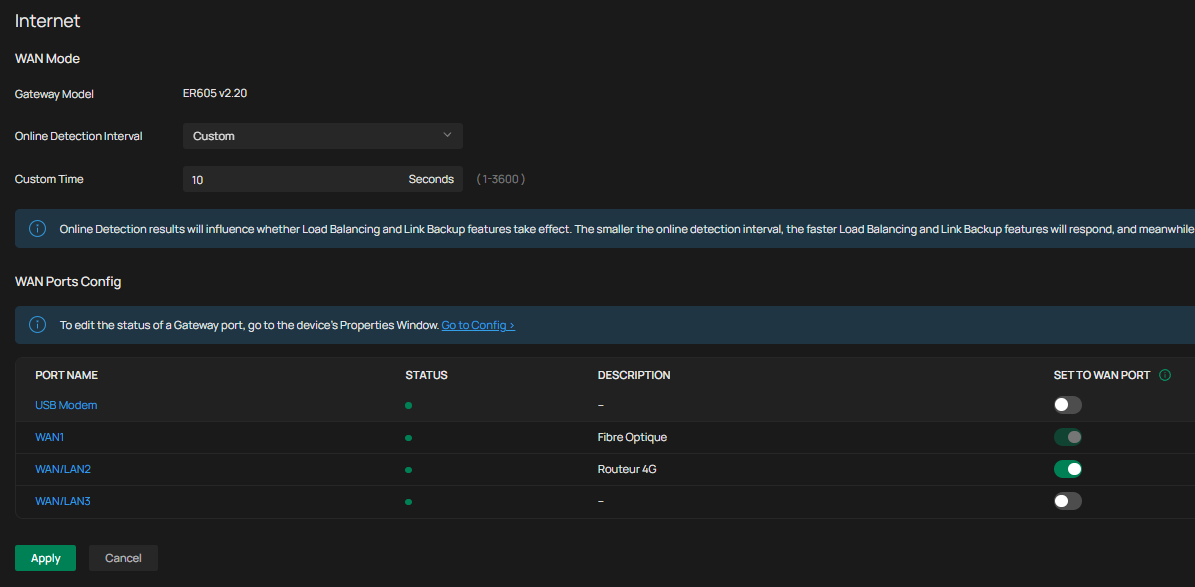Image resolution: width=1195 pixels, height=587 pixels.
Task: Click the Cancel button
Action: (123, 558)
